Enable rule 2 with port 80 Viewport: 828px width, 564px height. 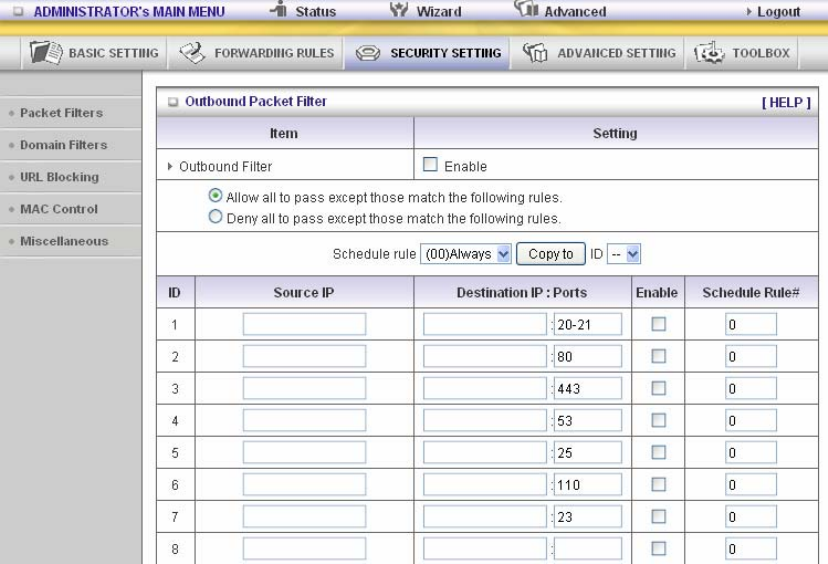click(658, 356)
